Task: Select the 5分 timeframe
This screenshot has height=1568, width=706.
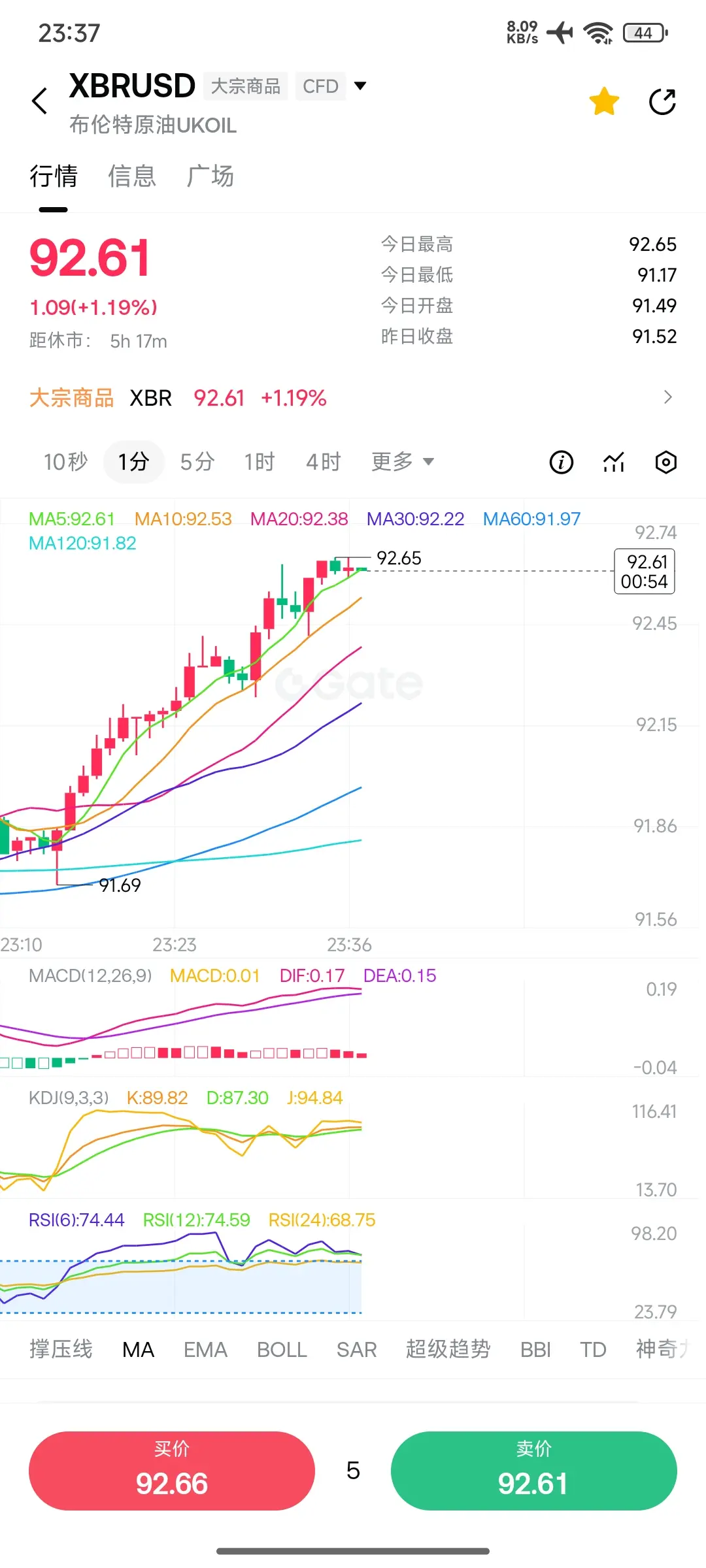Action: point(197,462)
